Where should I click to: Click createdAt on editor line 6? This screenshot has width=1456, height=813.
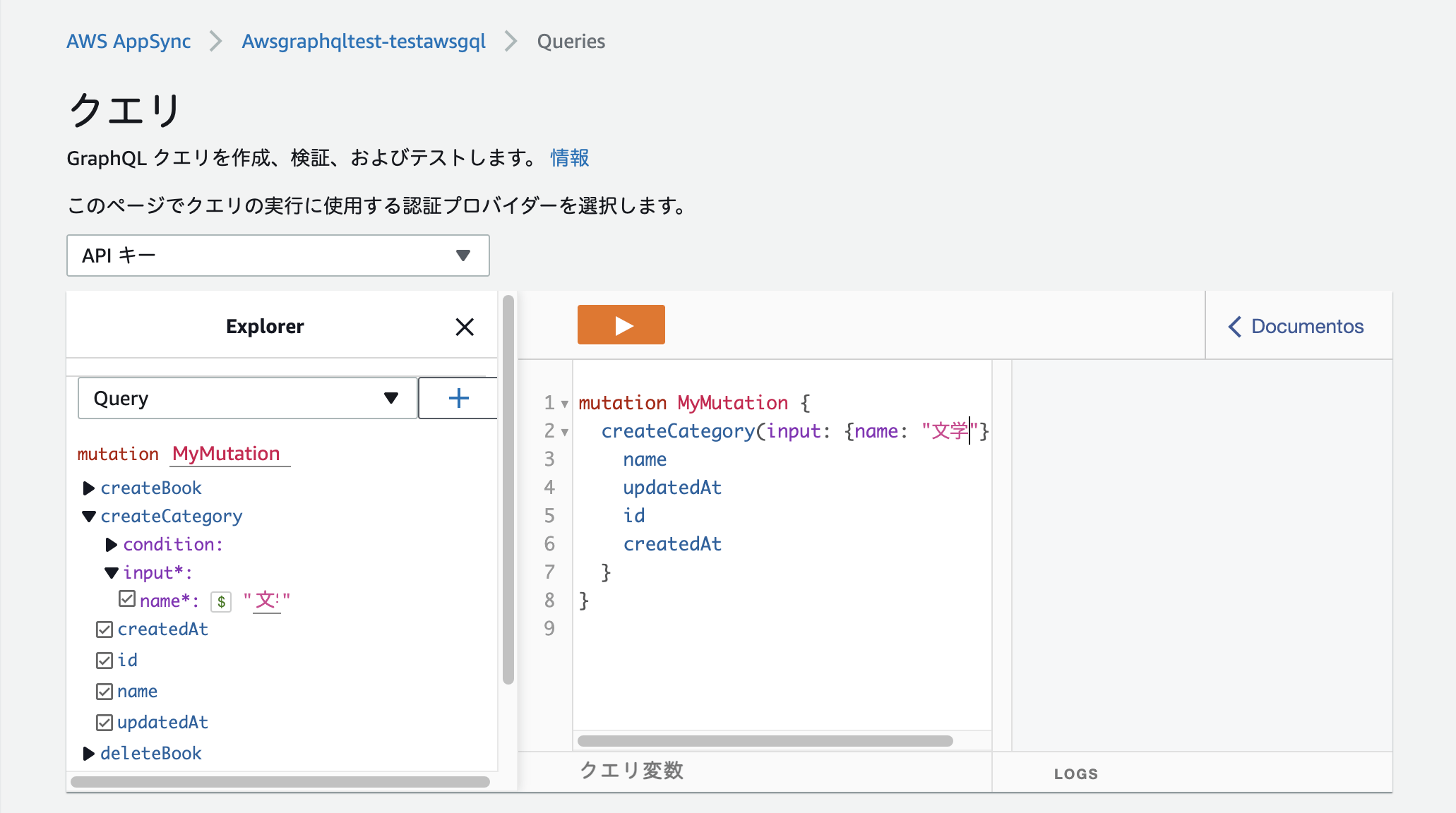tap(672, 544)
